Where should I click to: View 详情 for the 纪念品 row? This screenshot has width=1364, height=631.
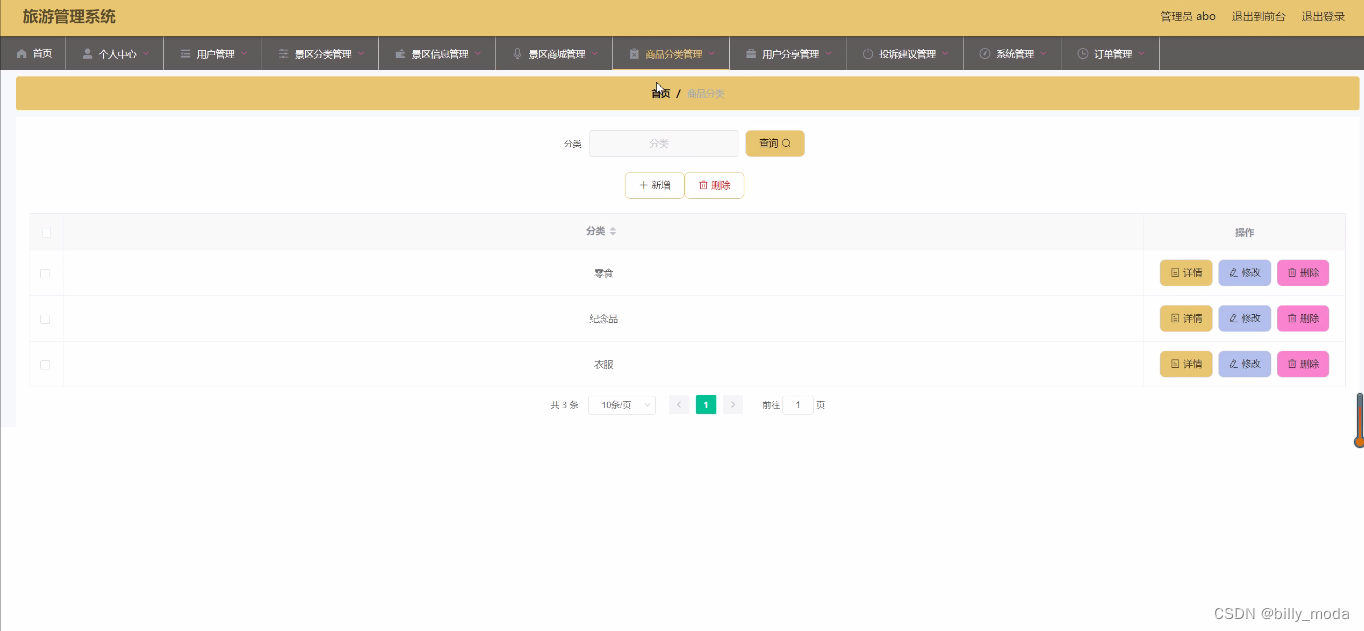[x=1186, y=318]
